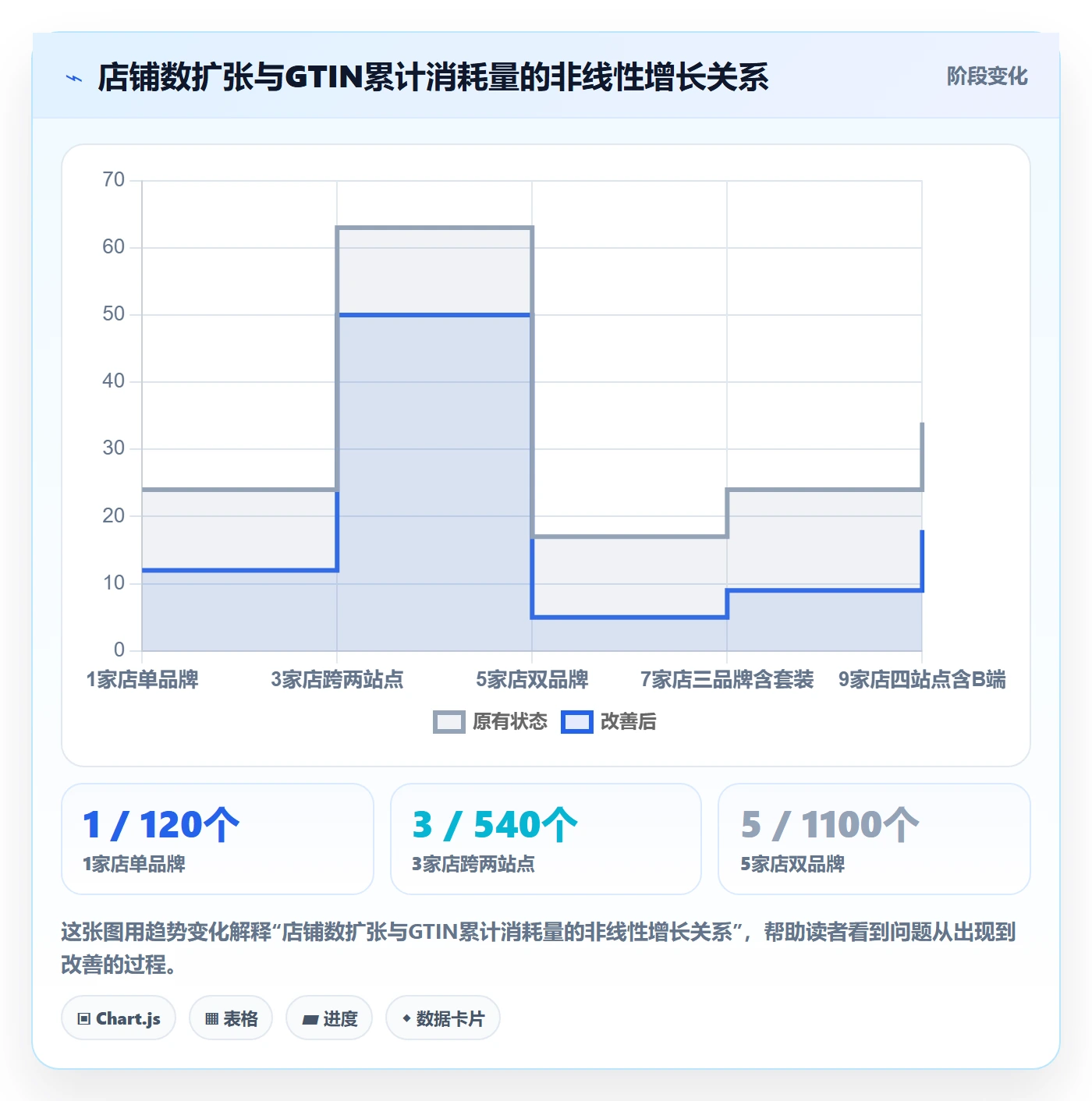
Task: Click the 5家店双品牌 axis label
Action: (532, 679)
